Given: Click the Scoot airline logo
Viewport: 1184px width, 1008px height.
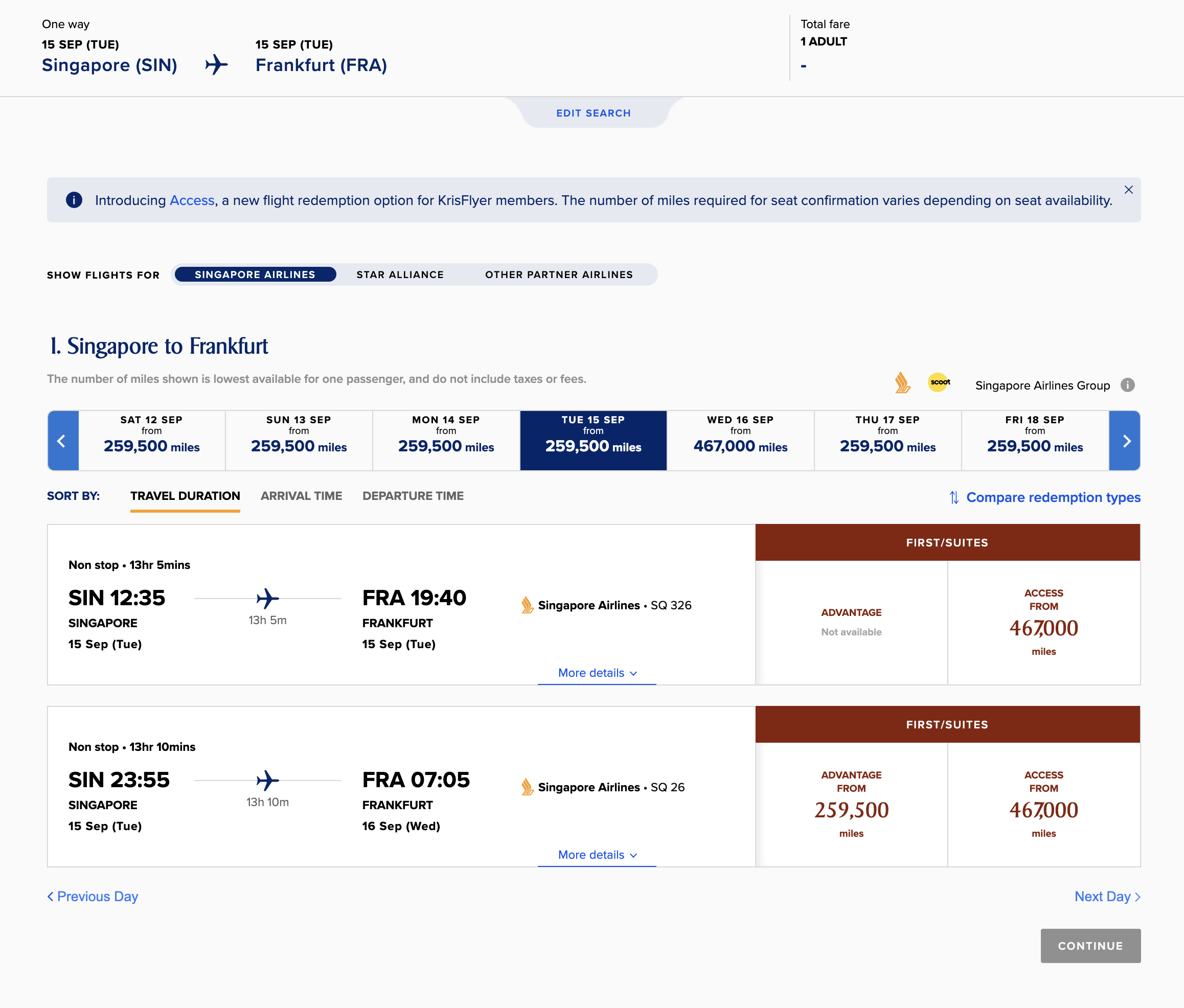Looking at the screenshot, I should point(939,382).
